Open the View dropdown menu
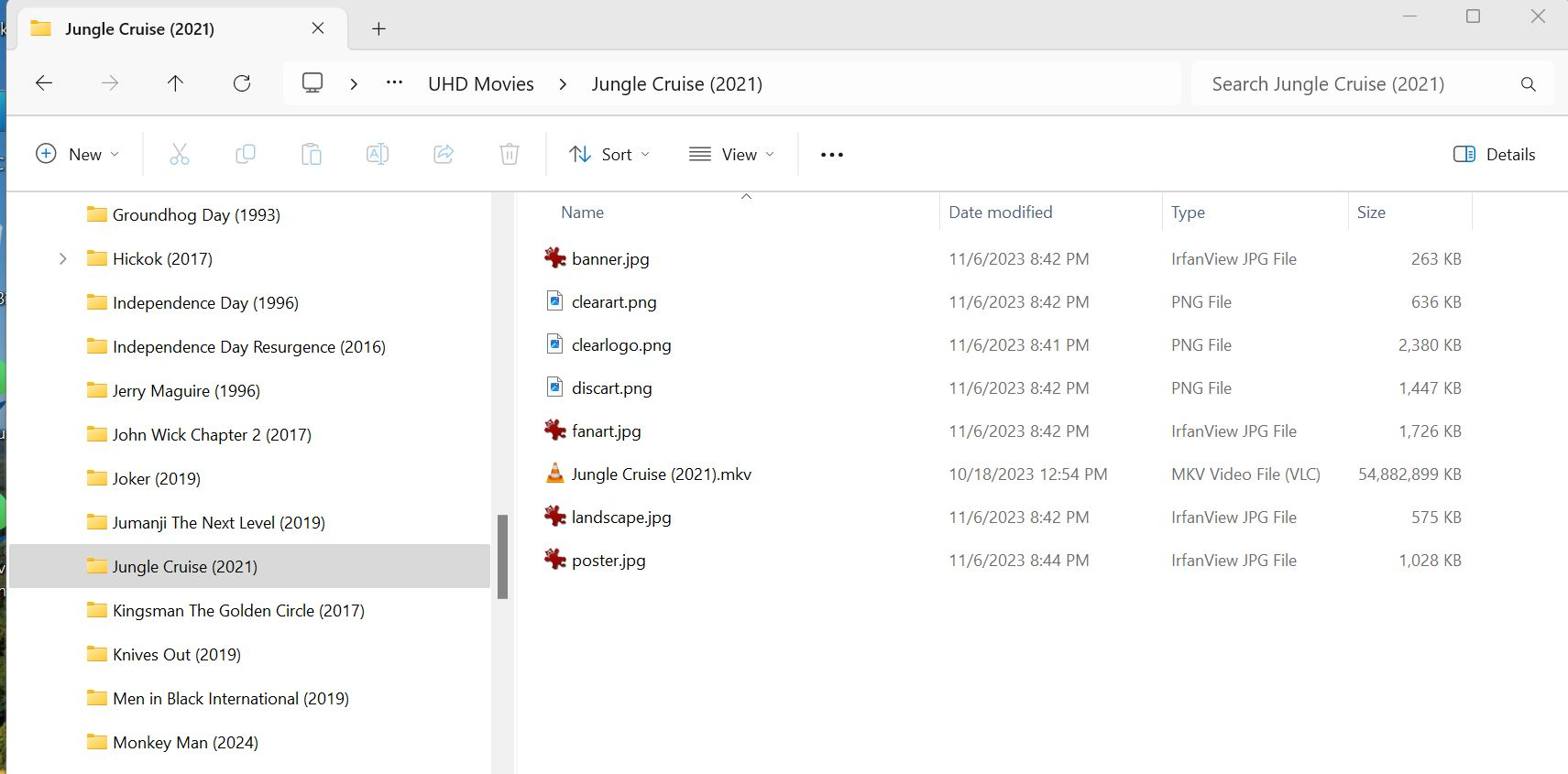 (x=731, y=155)
